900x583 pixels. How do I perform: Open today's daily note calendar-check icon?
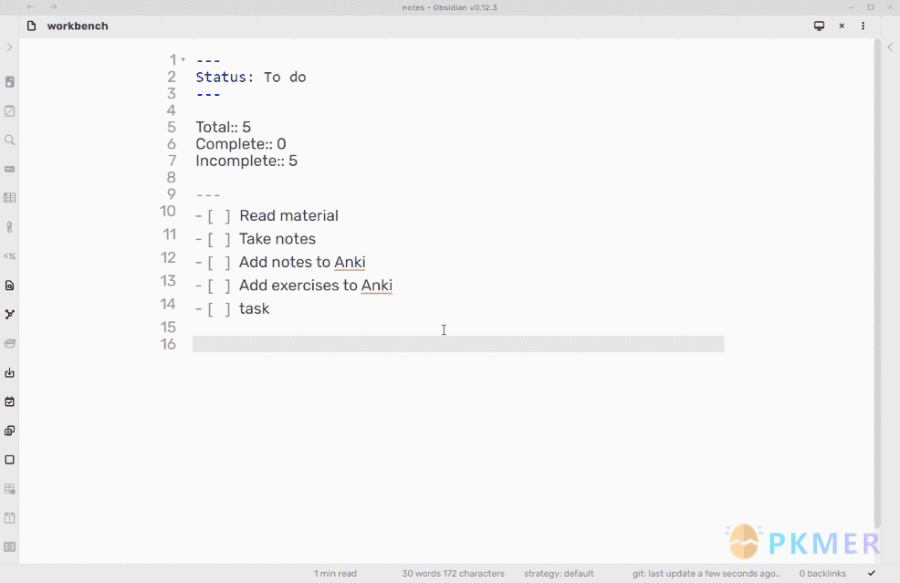pos(10,401)
